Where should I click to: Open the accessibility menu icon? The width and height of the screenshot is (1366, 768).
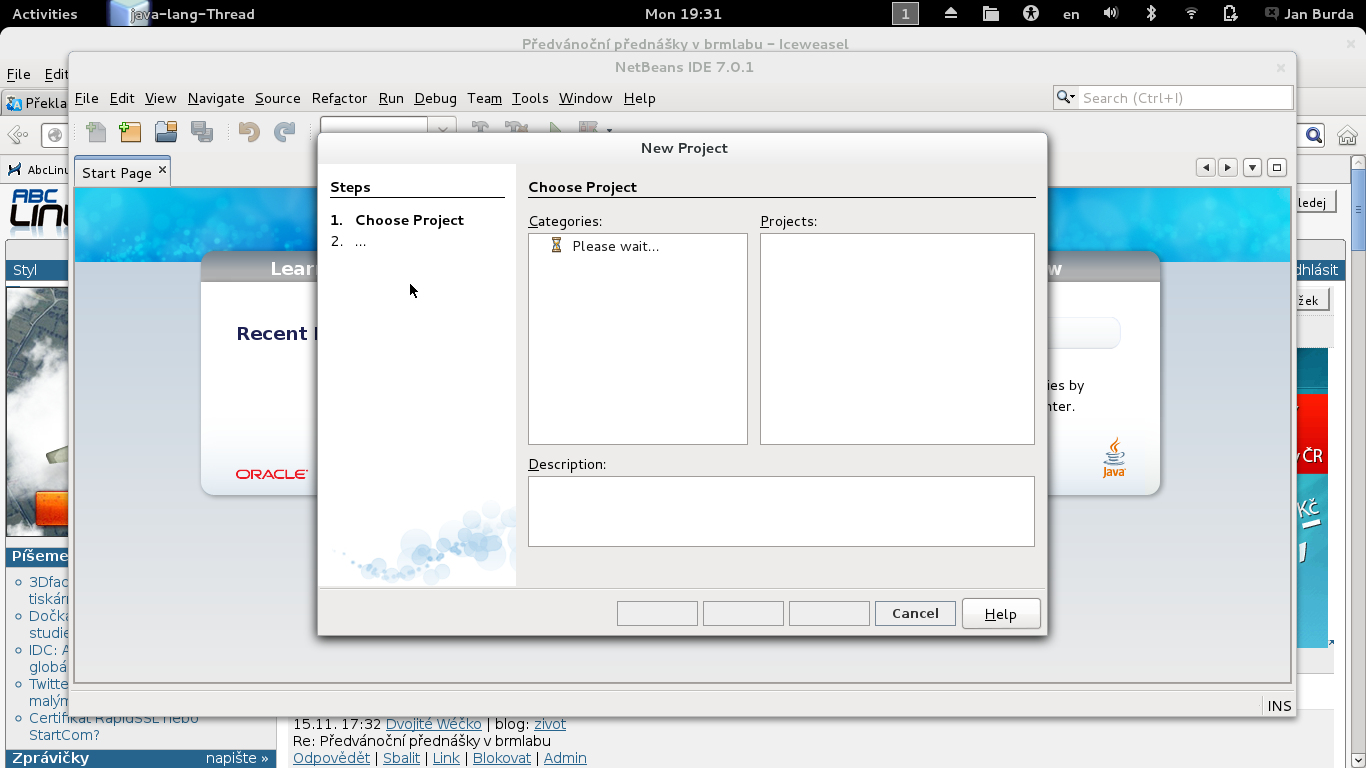[x=1031, y=14]
